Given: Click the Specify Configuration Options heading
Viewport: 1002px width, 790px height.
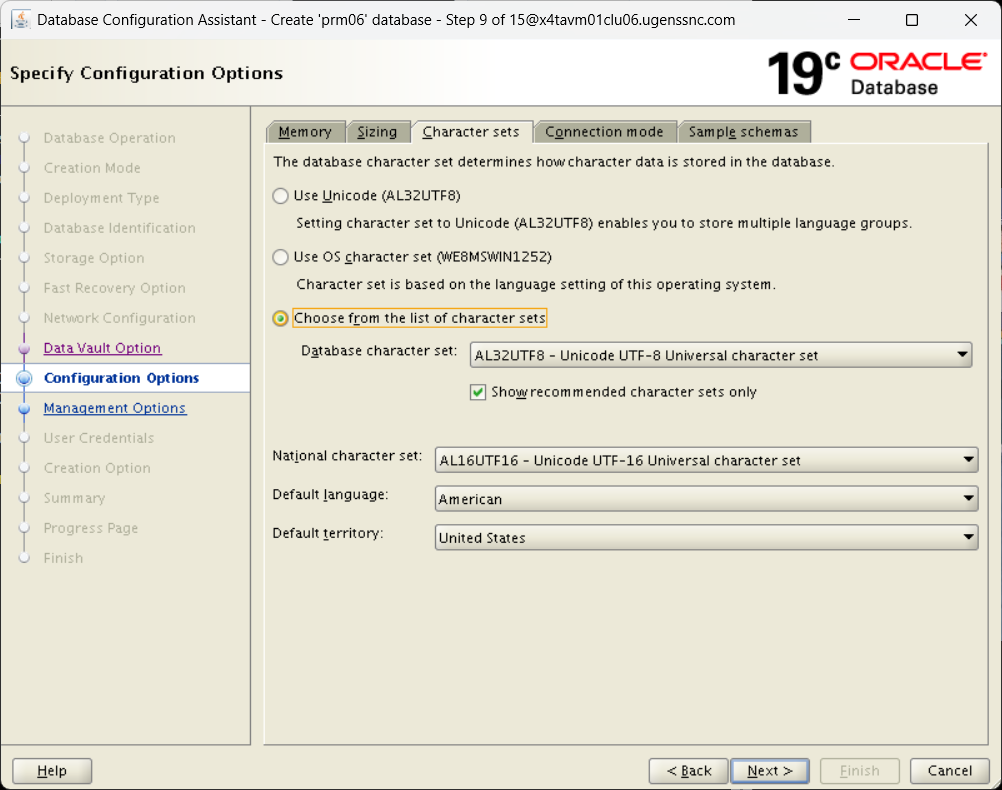Looking at the screenshot, I should pyautogui.click(x=146, y=74).
